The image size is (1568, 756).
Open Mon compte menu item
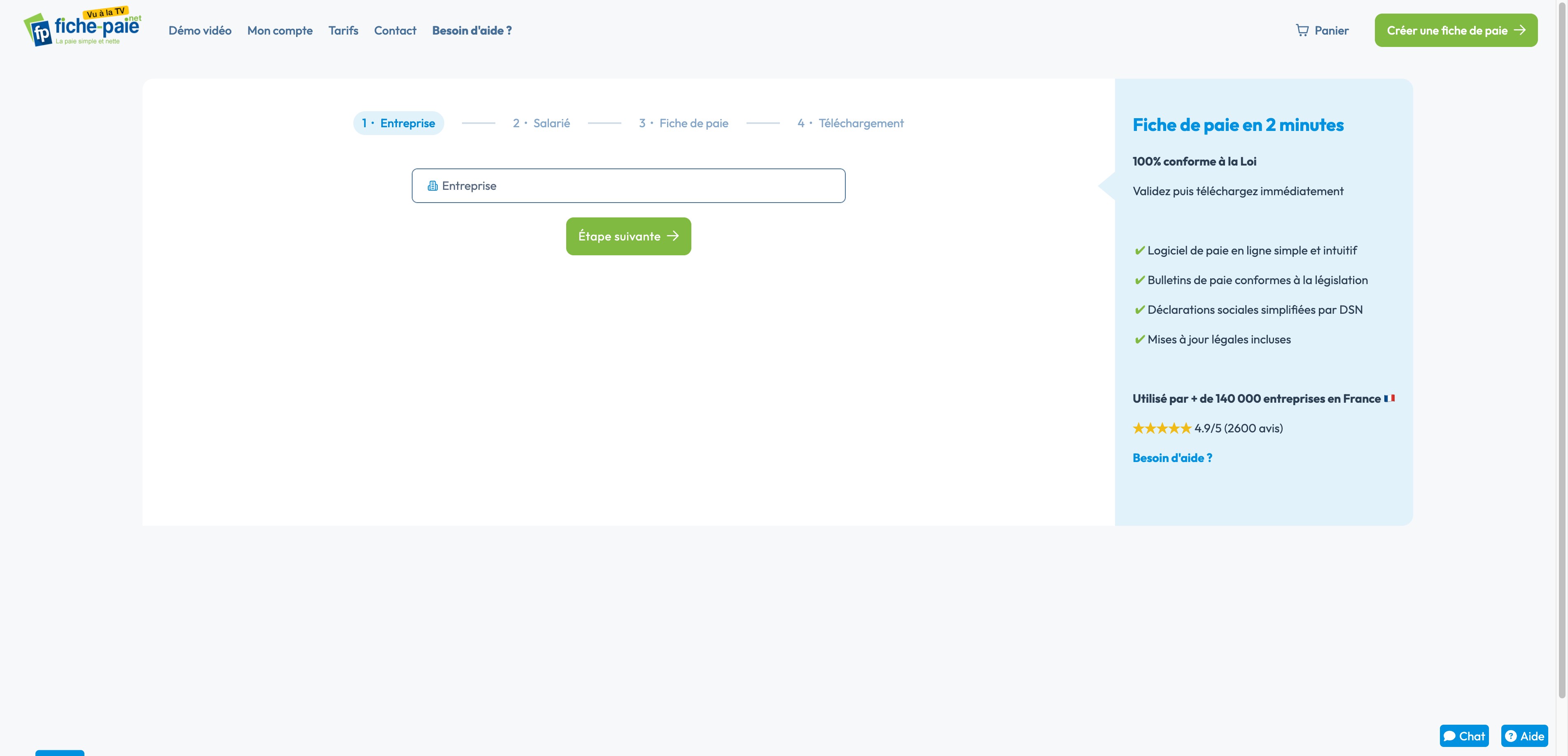coord(280,30)
